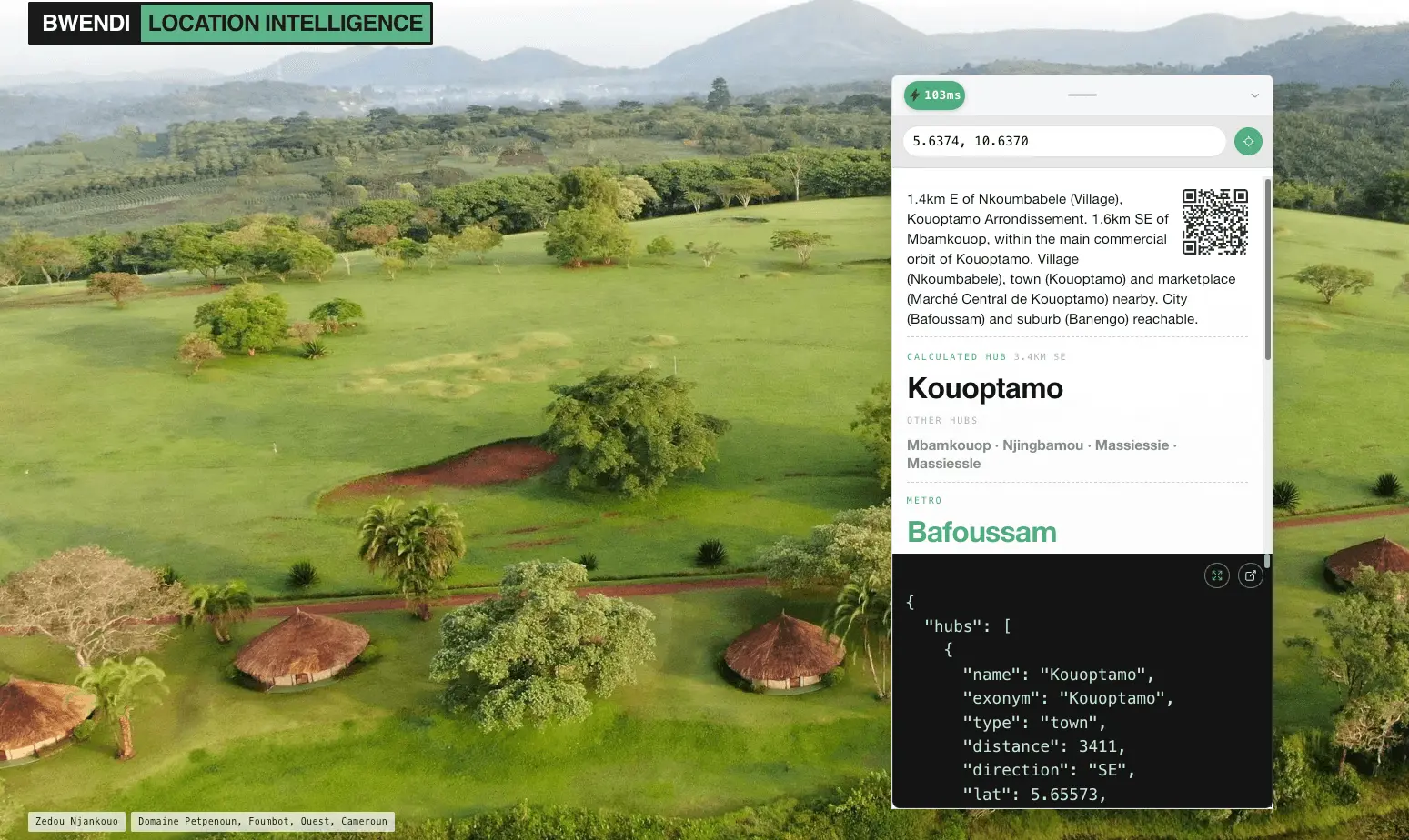Click the LOCATION INTELLIGENCE label

[286, 23]
